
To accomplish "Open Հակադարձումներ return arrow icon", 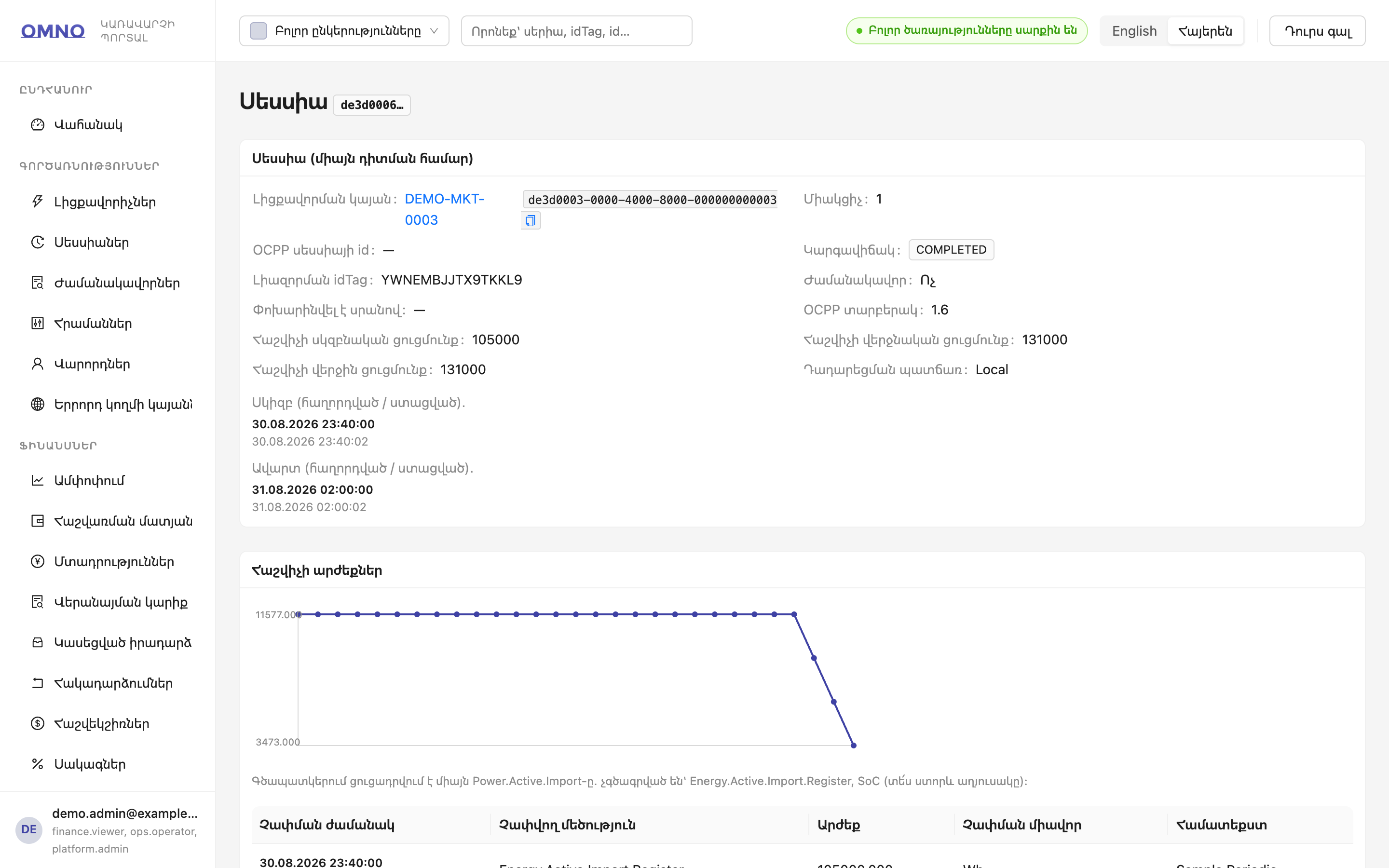I will 37,682.
